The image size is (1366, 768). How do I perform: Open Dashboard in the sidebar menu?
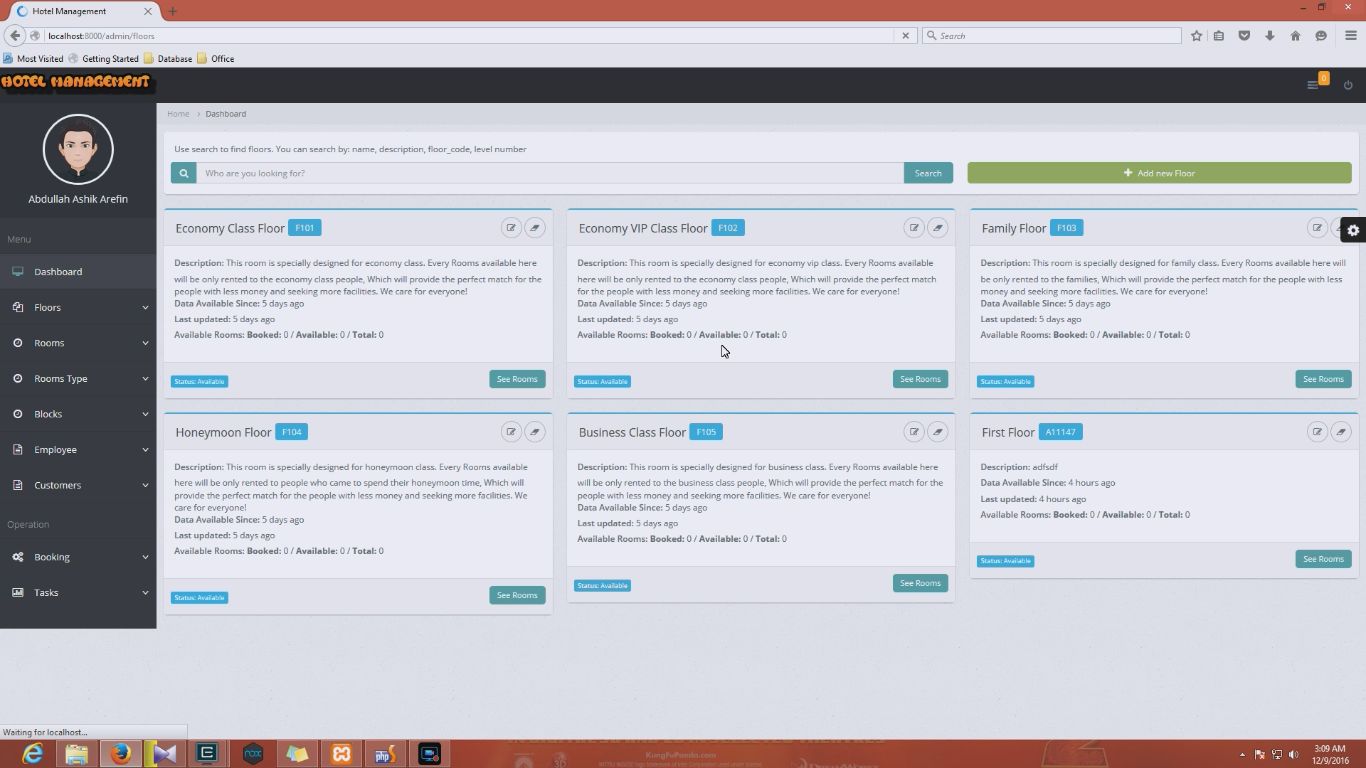click(x=78, y=272)
